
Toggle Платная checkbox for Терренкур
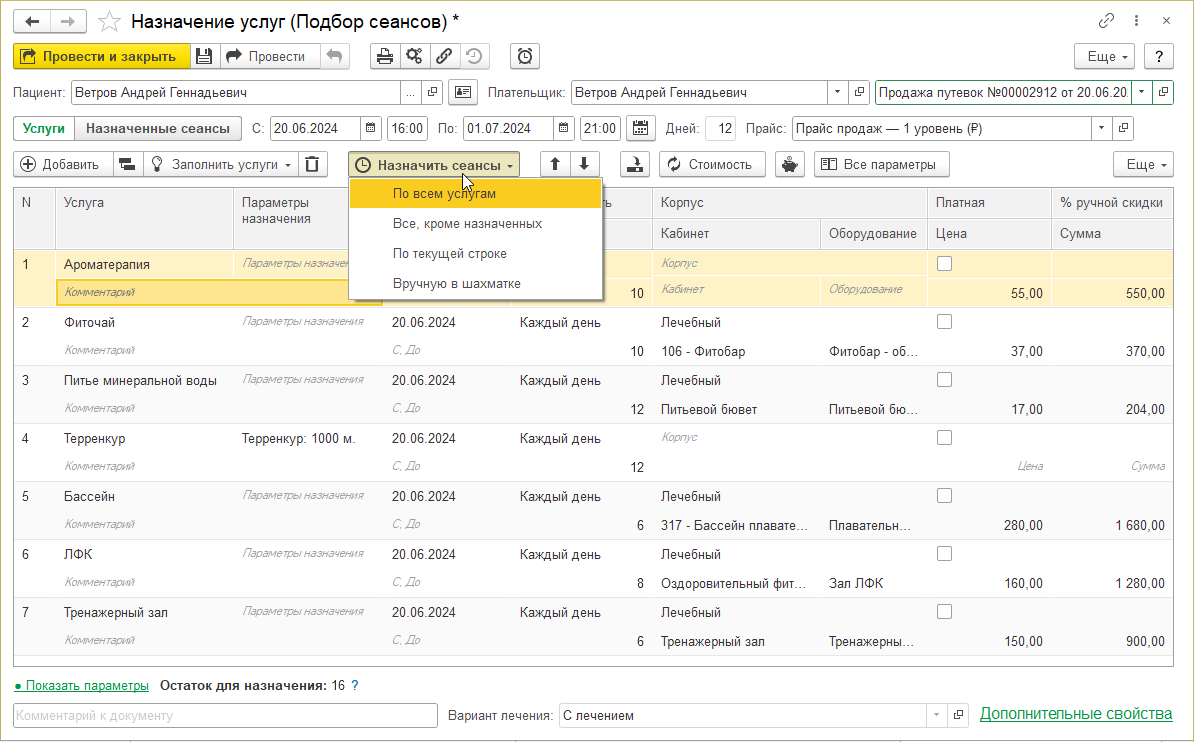pyautogui.click(x=944, y=437)
